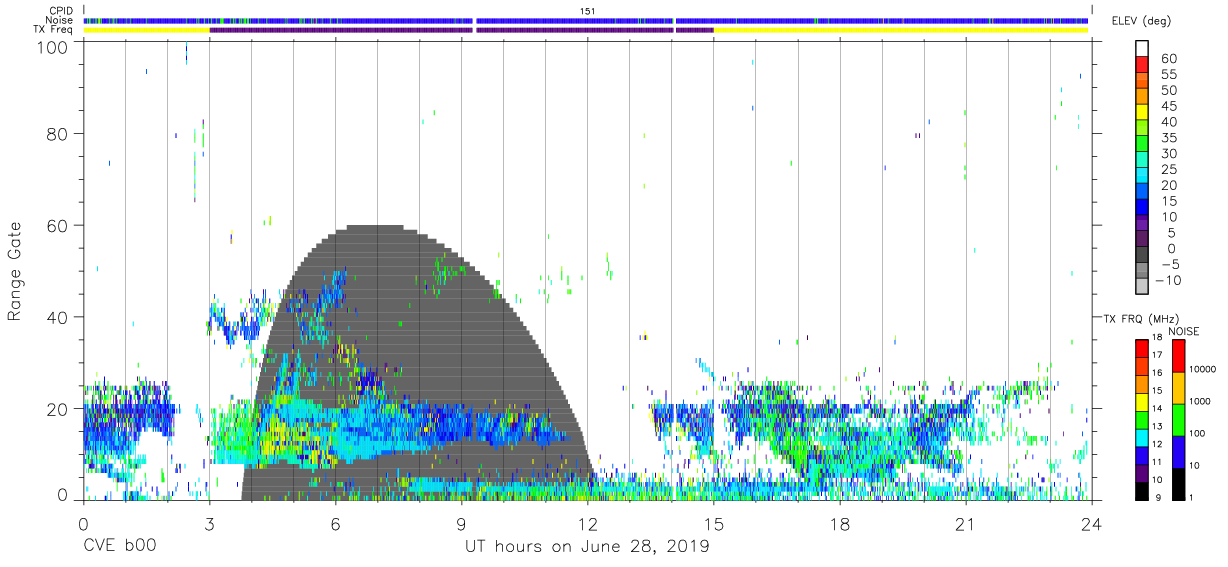The height and width of the screenshot is (567, 1228).
Task: Select the Noise row label at top left
Action: pyautogui.click(x=60, y=20)
